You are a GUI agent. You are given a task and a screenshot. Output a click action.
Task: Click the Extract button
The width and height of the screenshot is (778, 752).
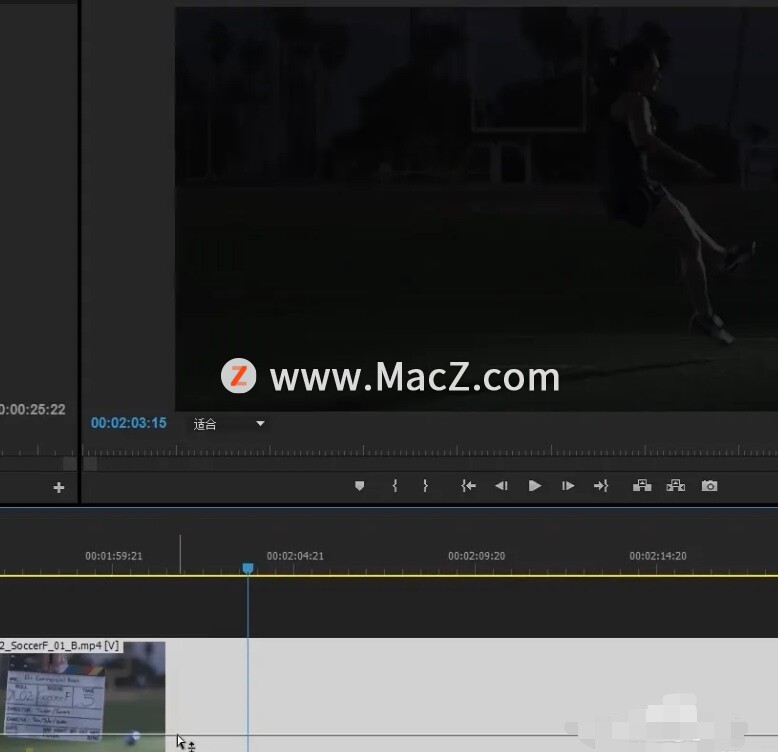pos(676,486)
